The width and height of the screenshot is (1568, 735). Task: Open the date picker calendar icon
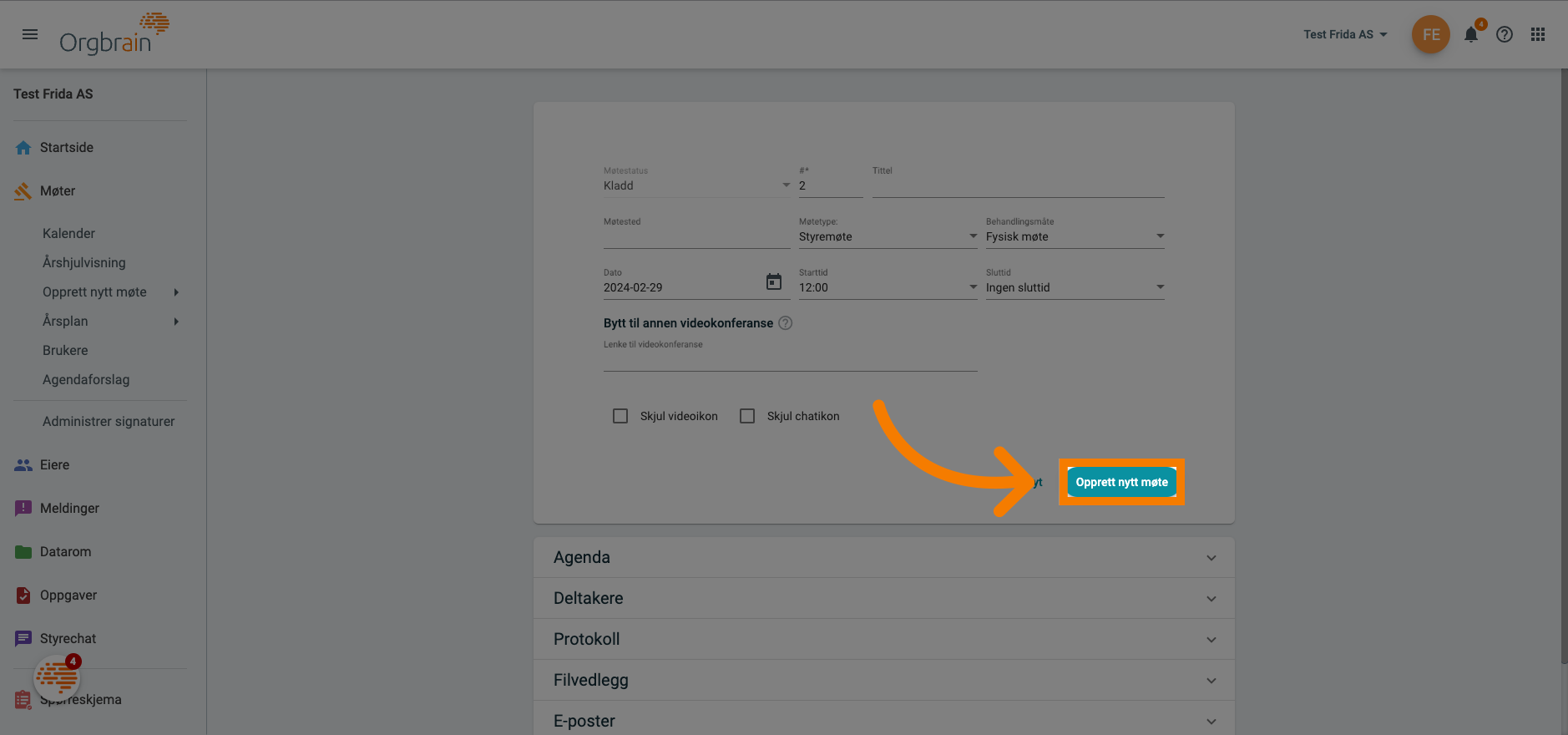[774, 282]
